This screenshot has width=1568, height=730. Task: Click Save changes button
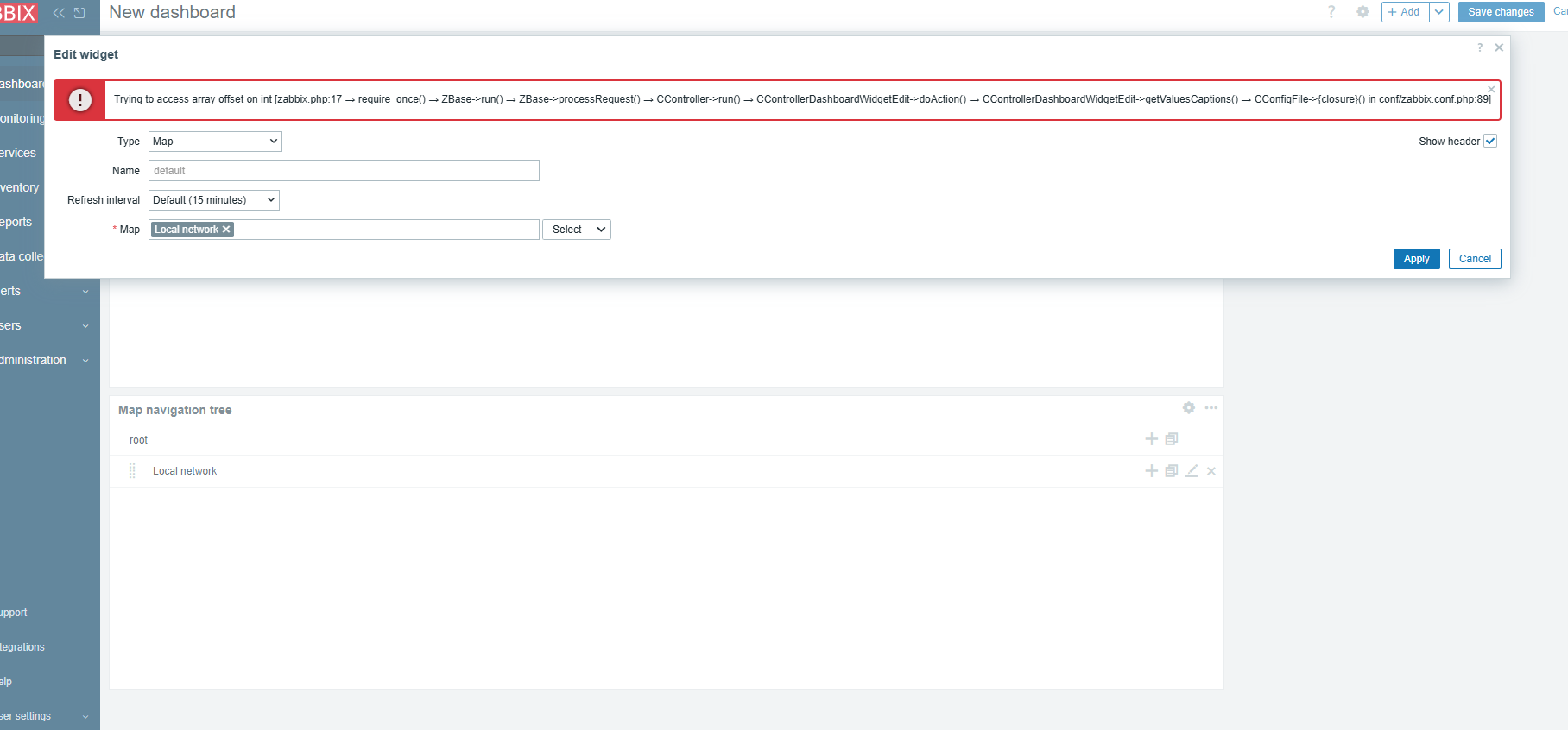(1501, 12)
